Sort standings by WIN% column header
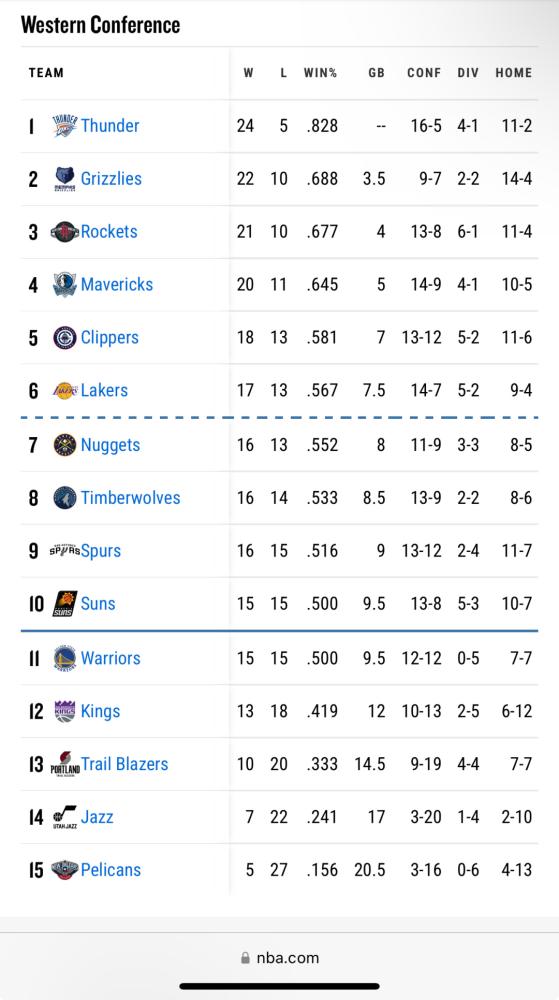 pos(320,73)
